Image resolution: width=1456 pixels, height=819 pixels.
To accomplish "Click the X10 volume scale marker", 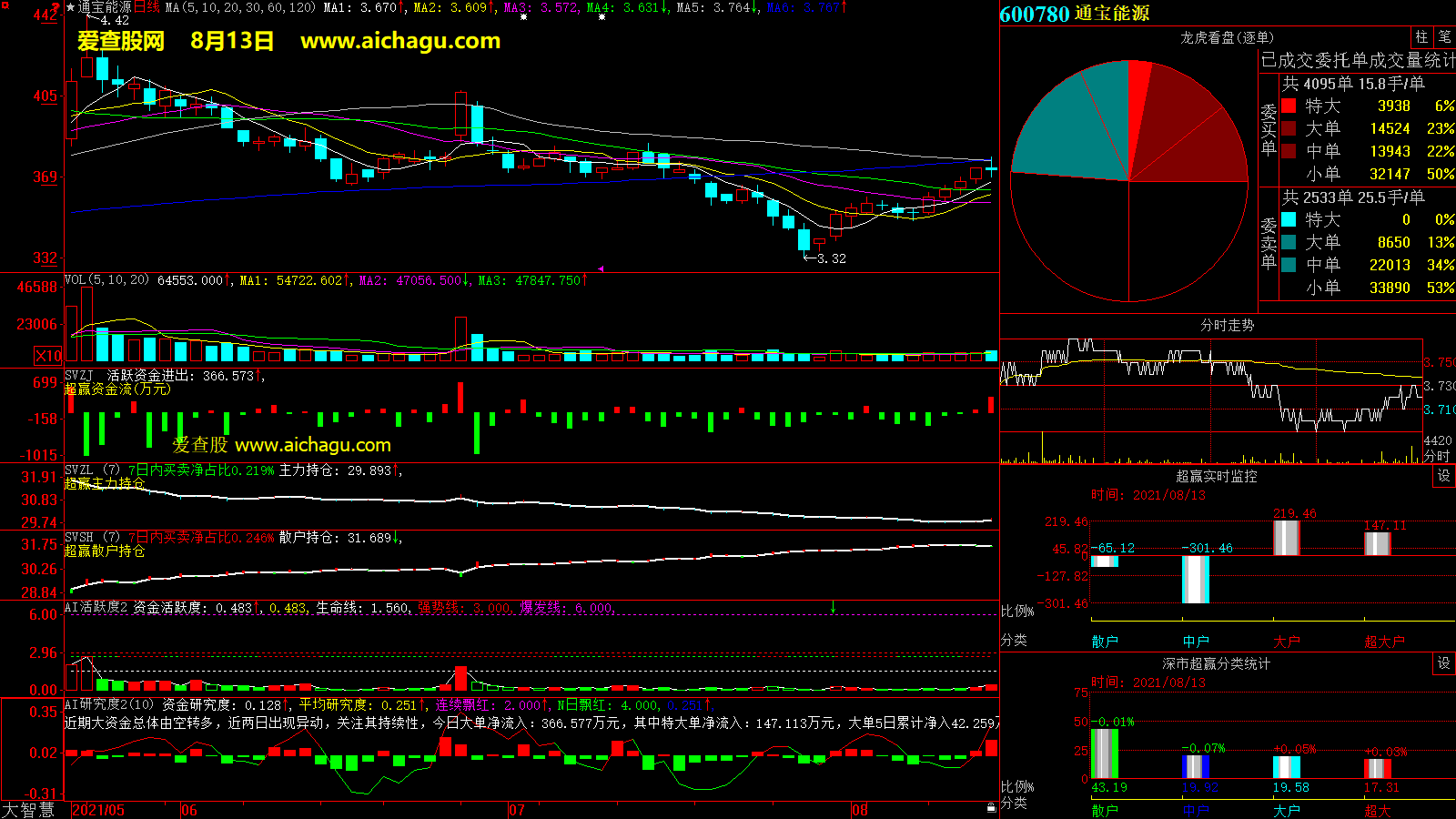I will 48,356.
